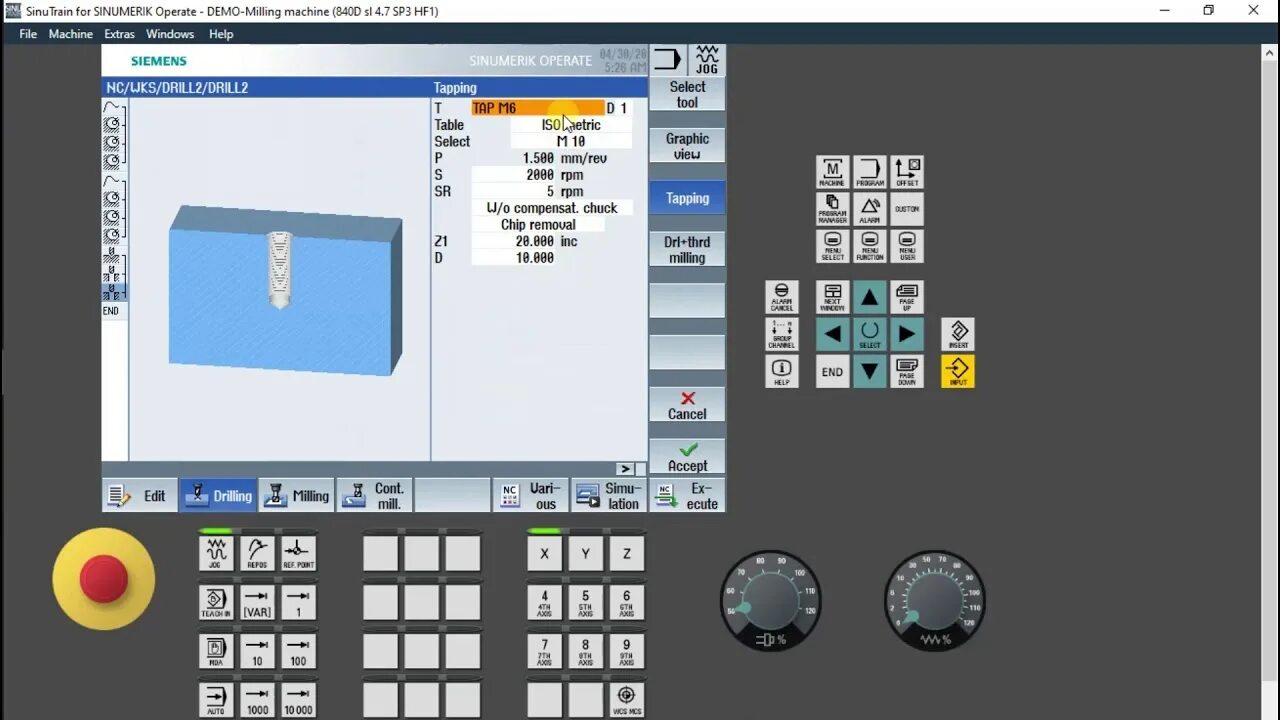This screenshot has width=1280, height=720.
Task: Activate REPOS mode key
Action: point(257,553)
